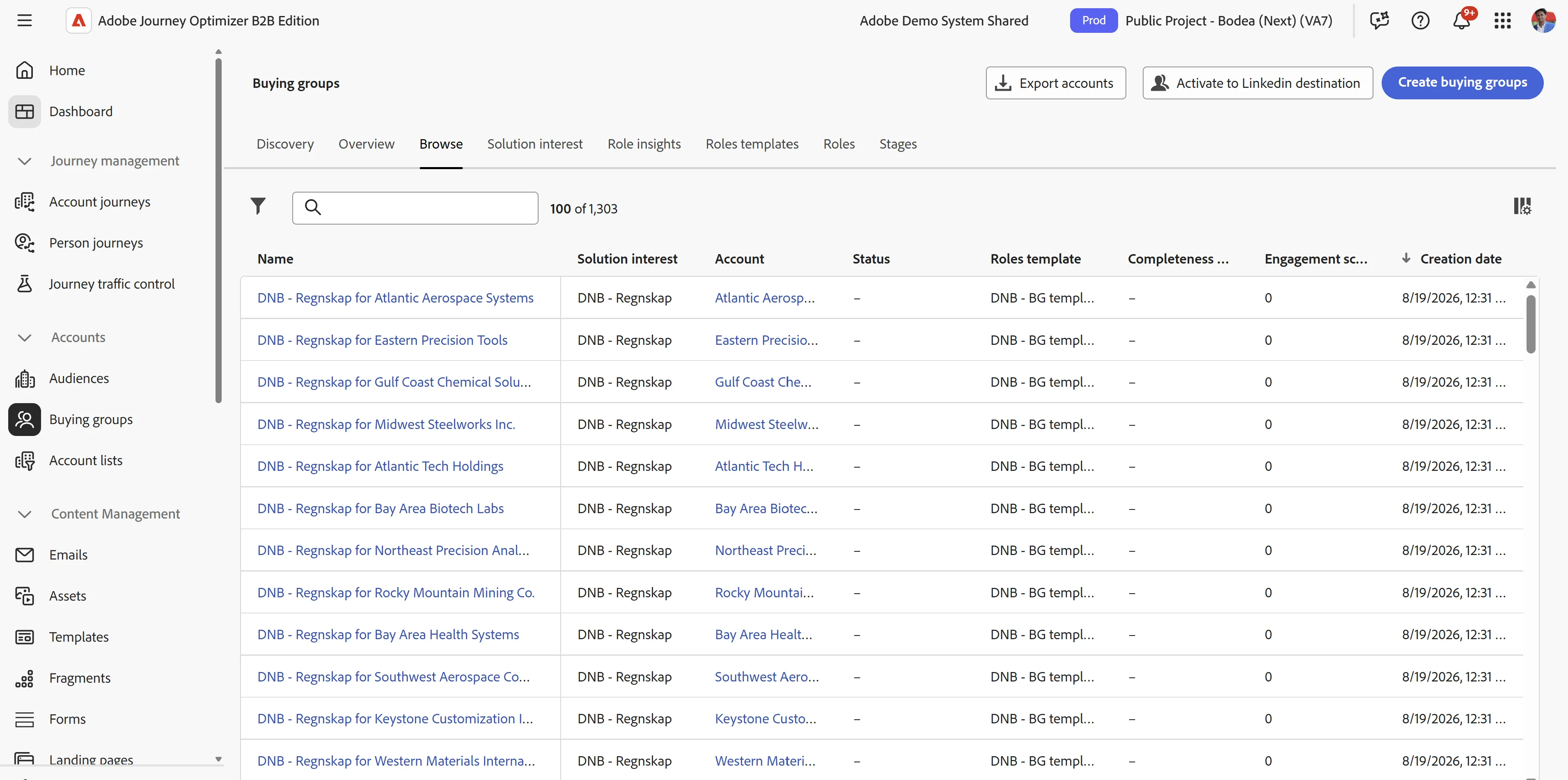Image resolution: width=1568 pixels, height=780 pixels.
Task: Switch to the Solution interest tab
Action: coord(534,145)
